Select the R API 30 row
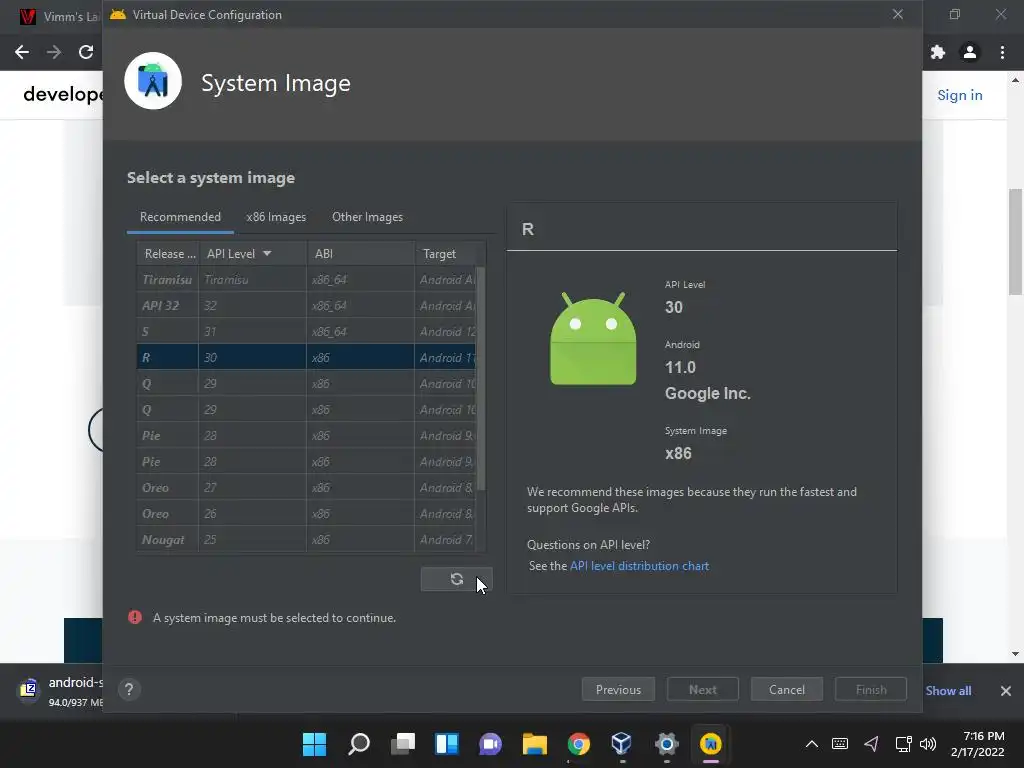This screenshot has width=1024, height=768. click(x=306, y=358)
